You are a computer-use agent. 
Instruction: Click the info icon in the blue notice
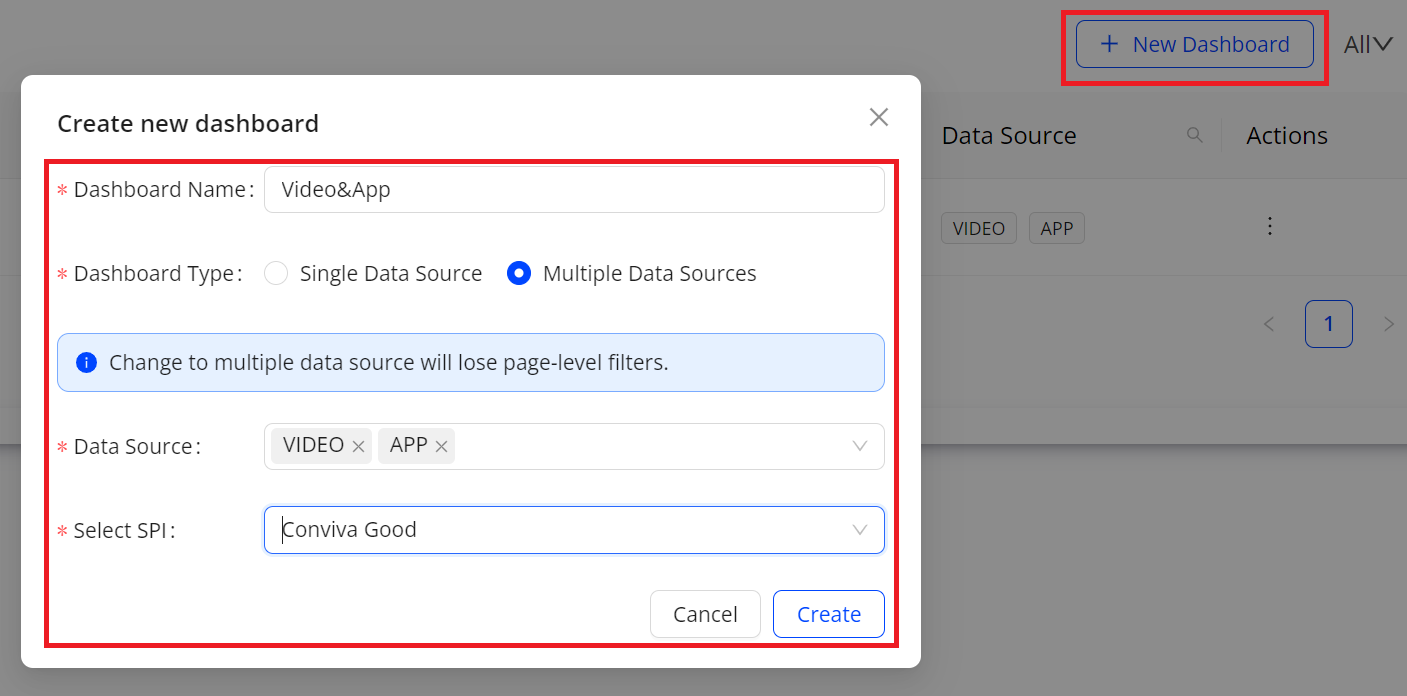tap(86, 362)
